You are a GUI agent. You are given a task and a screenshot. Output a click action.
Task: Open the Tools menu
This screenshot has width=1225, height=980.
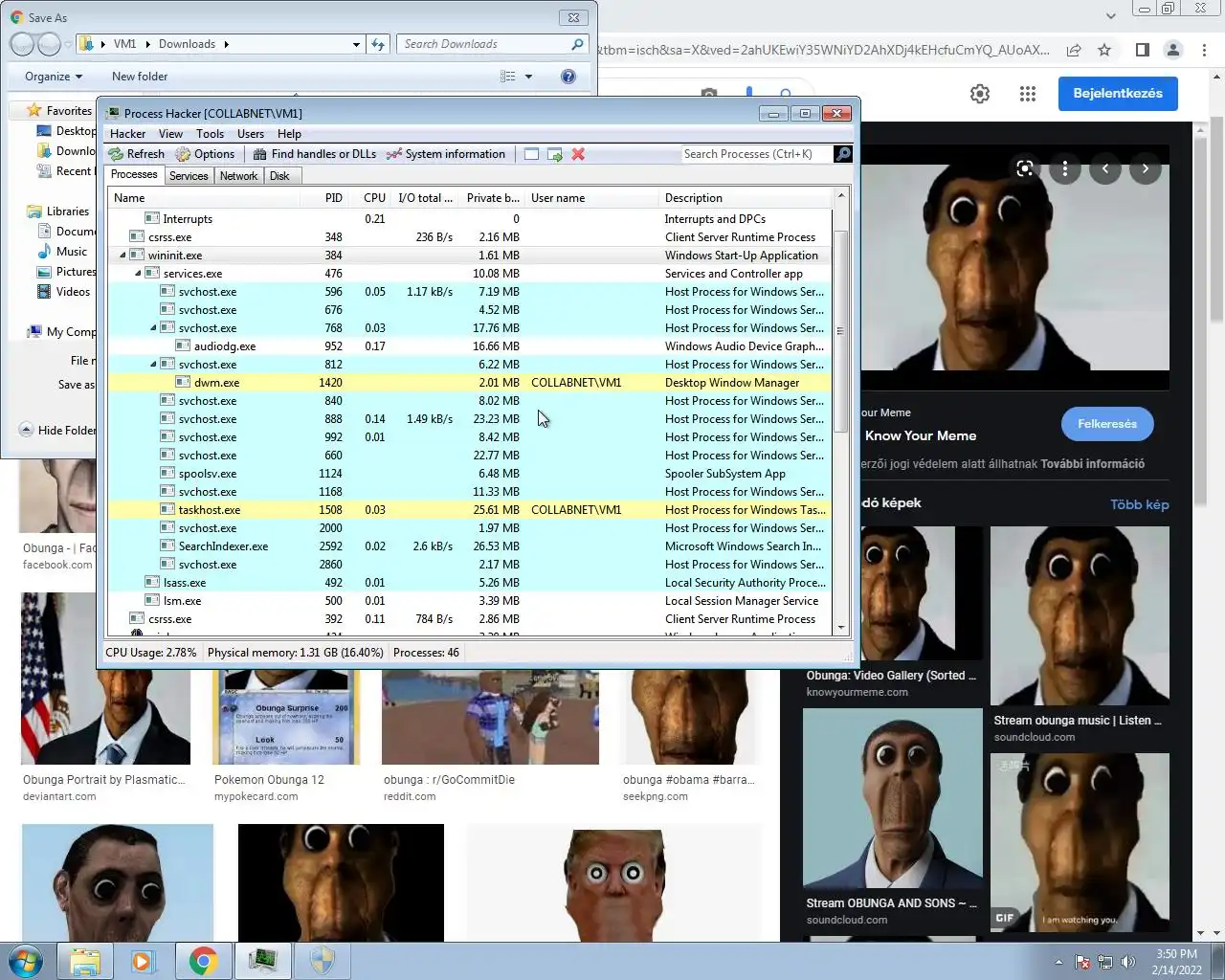pos(210,134)
